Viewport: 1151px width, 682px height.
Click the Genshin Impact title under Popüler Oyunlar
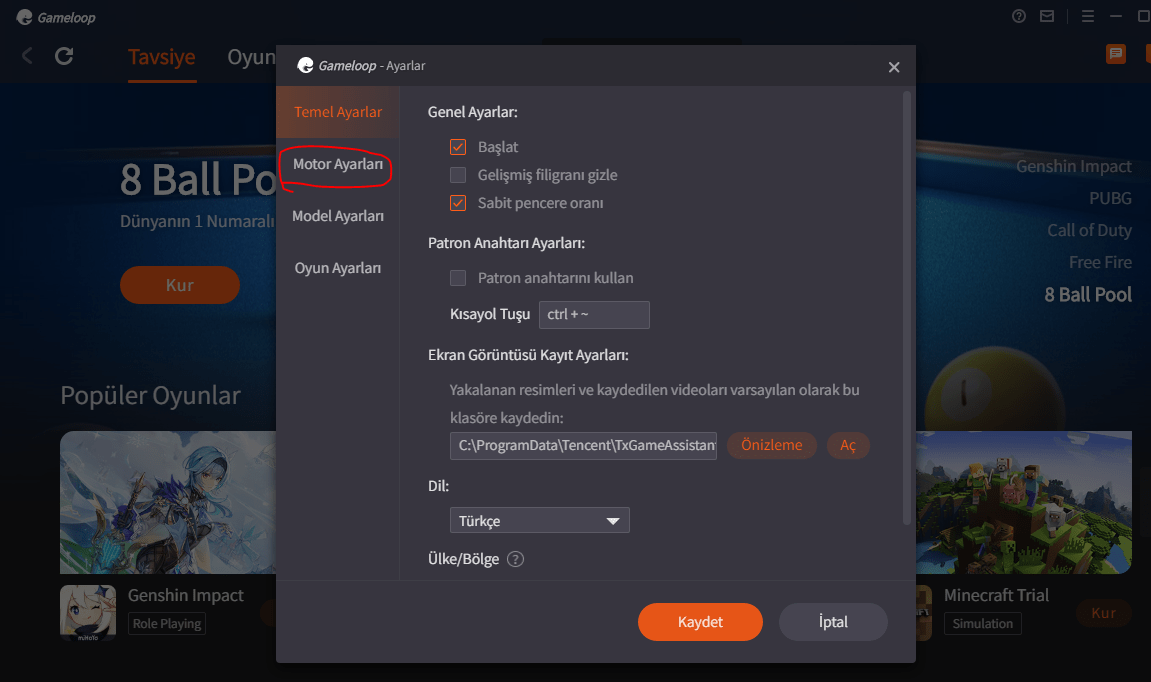186,595
